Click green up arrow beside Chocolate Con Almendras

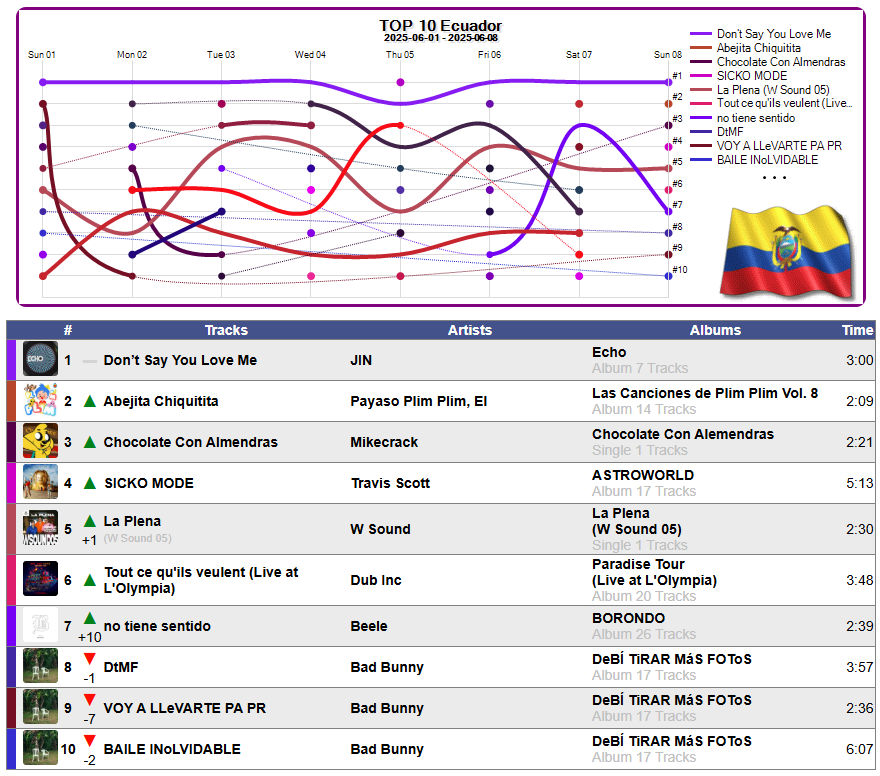pos(90,442)
